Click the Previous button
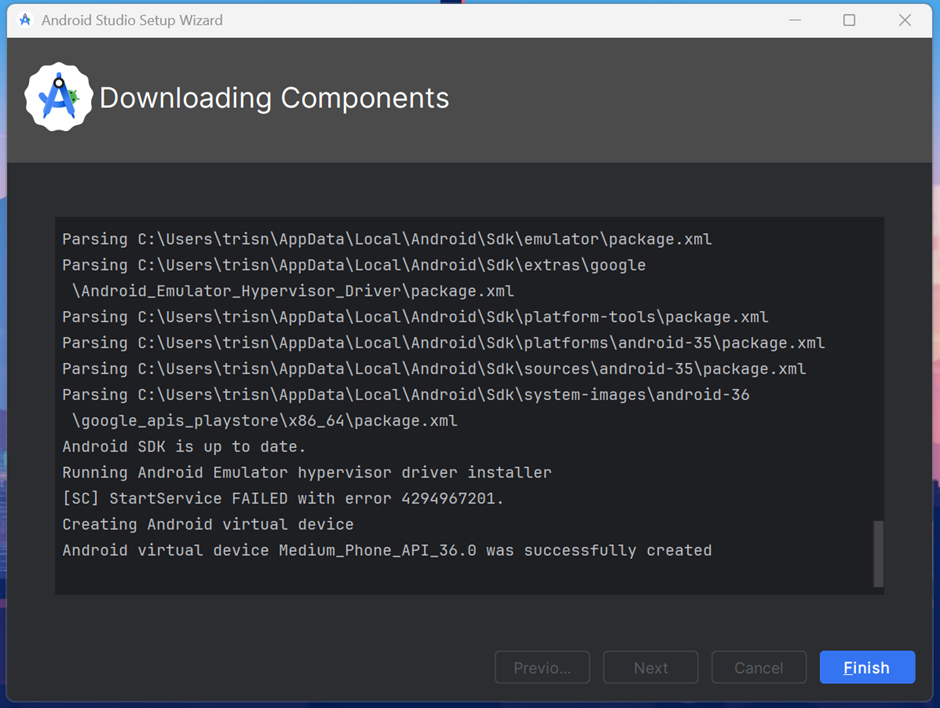 point(542,667)
